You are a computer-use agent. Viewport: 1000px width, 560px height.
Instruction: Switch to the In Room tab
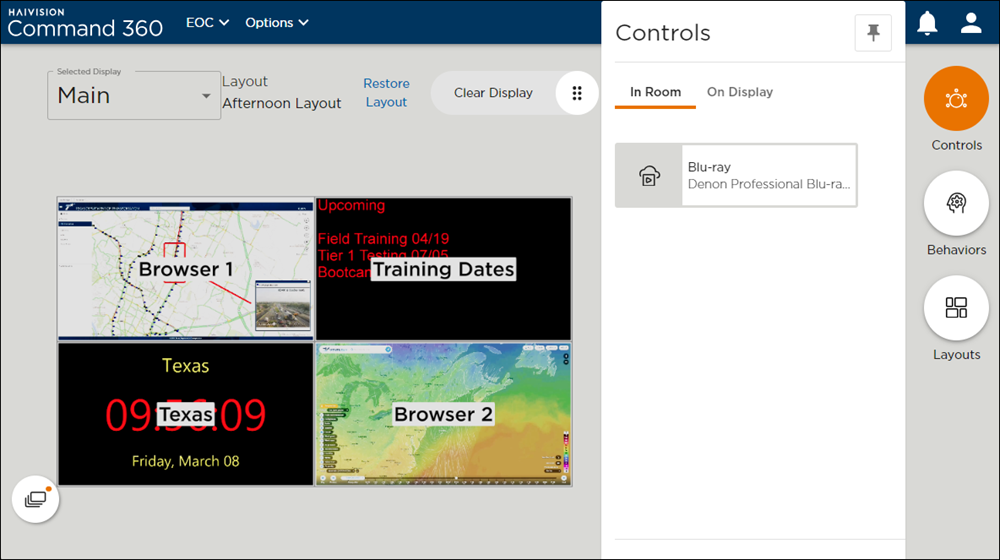click(x=655, y=92)
